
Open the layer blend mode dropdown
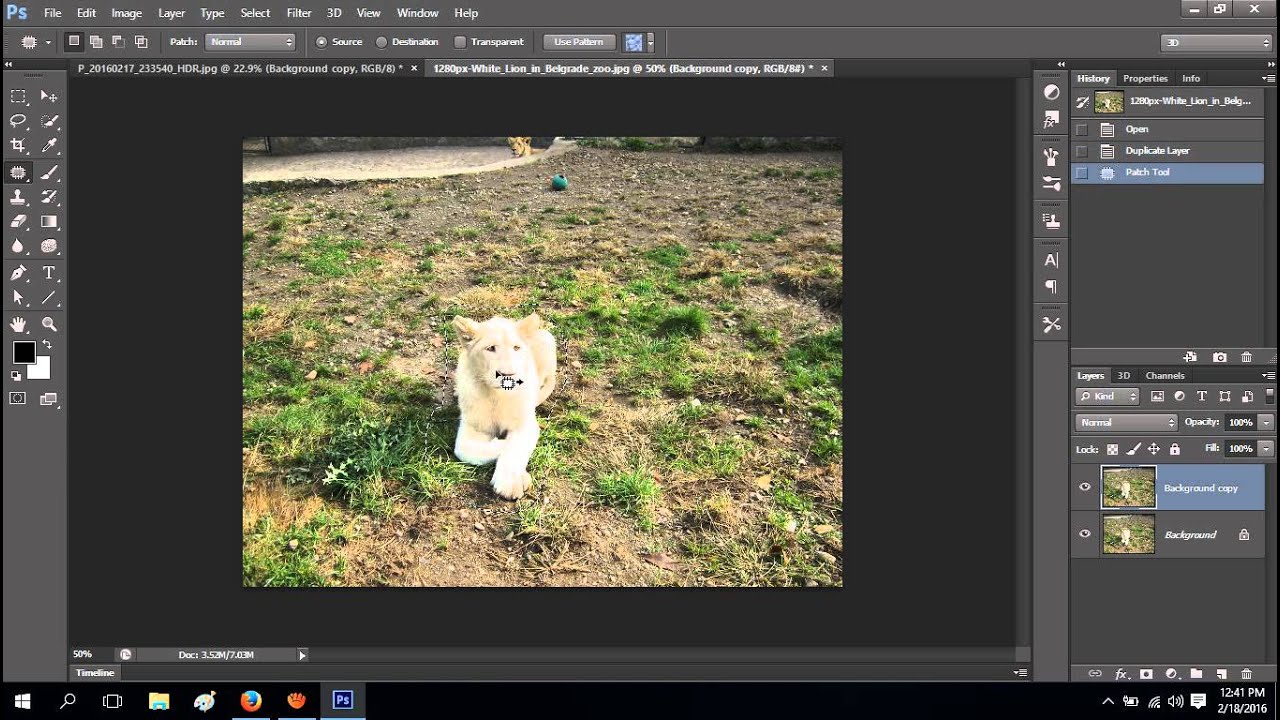point(1126,422)
